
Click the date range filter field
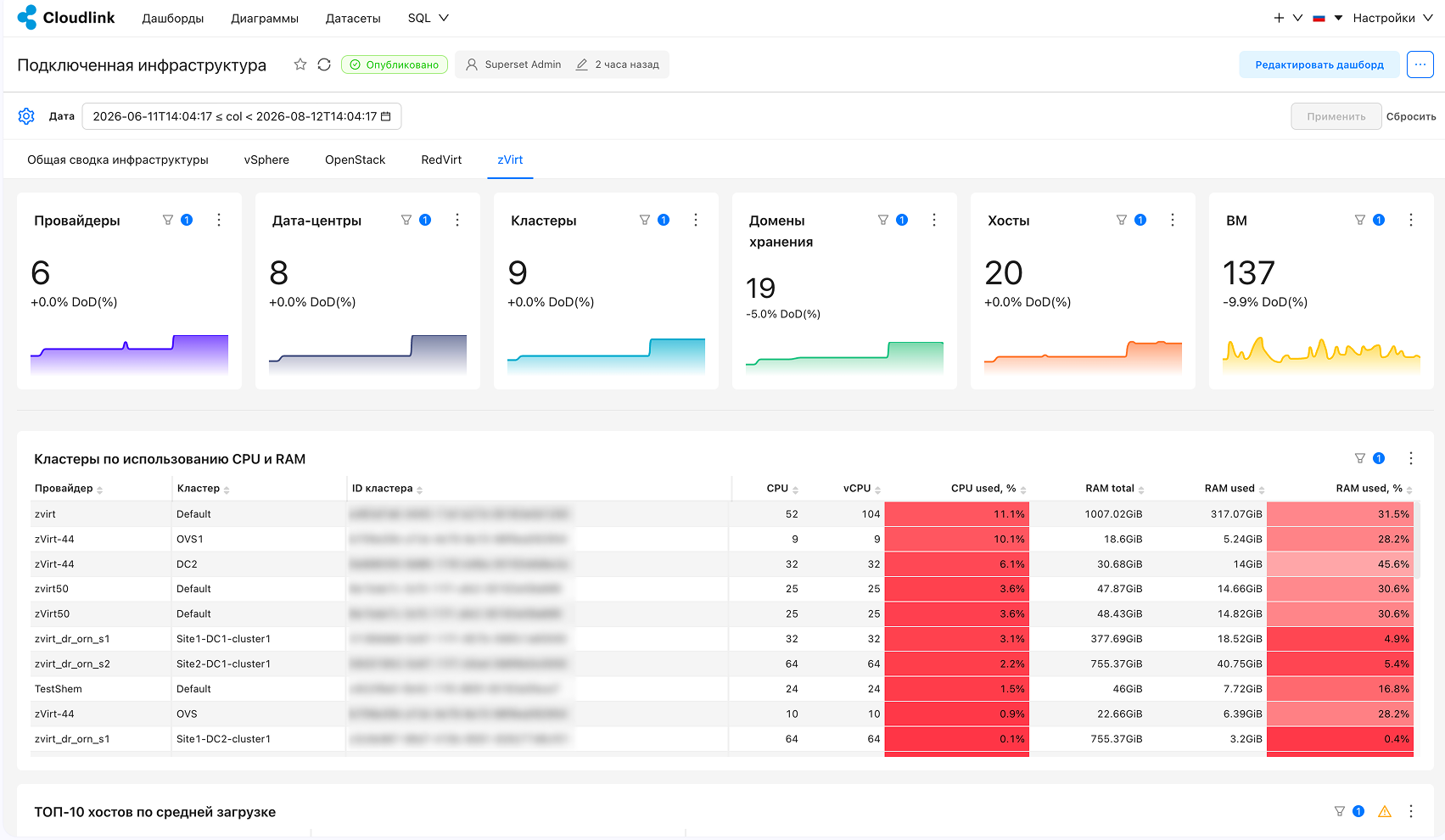tap(242, 116)
